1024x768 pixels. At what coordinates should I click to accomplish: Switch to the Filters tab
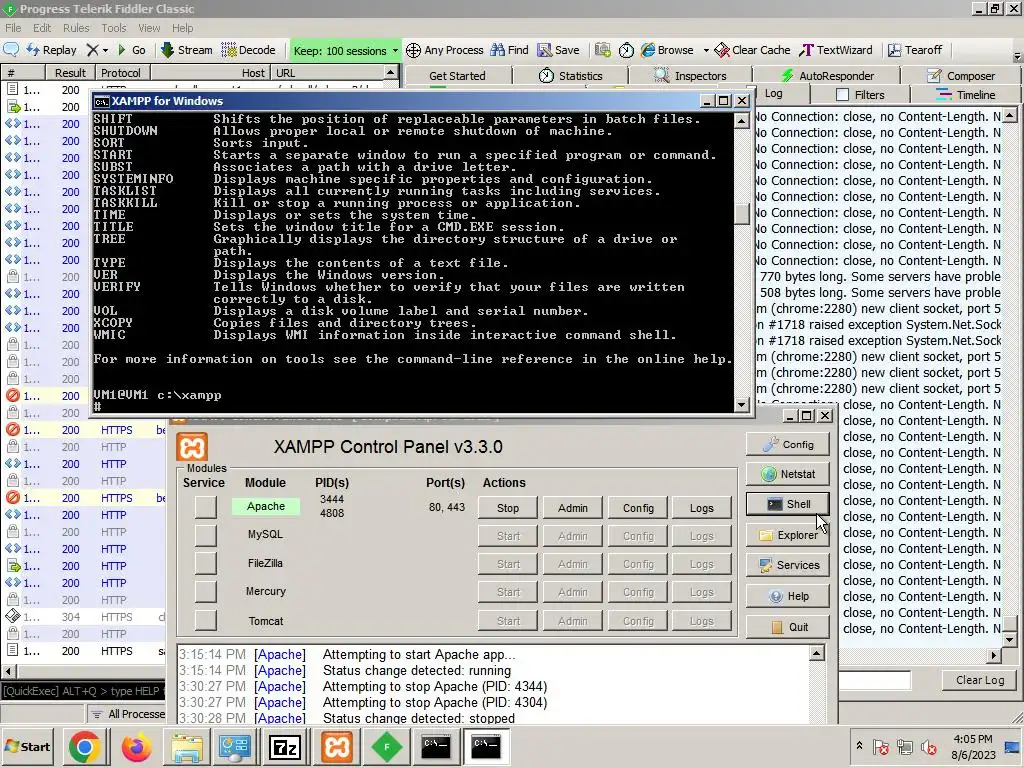(860, 95)
